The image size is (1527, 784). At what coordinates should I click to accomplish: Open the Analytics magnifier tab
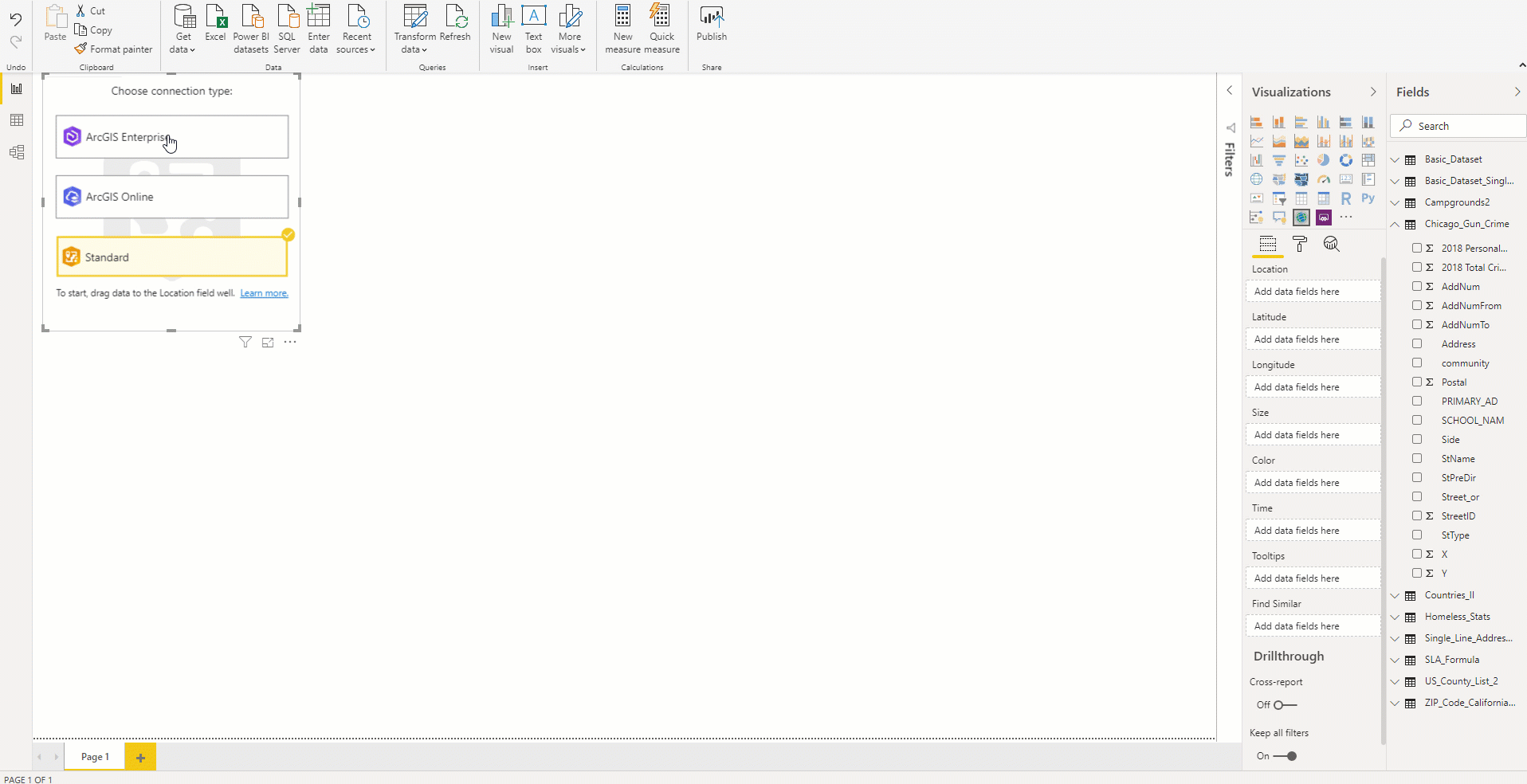[x=1331, y=244]
